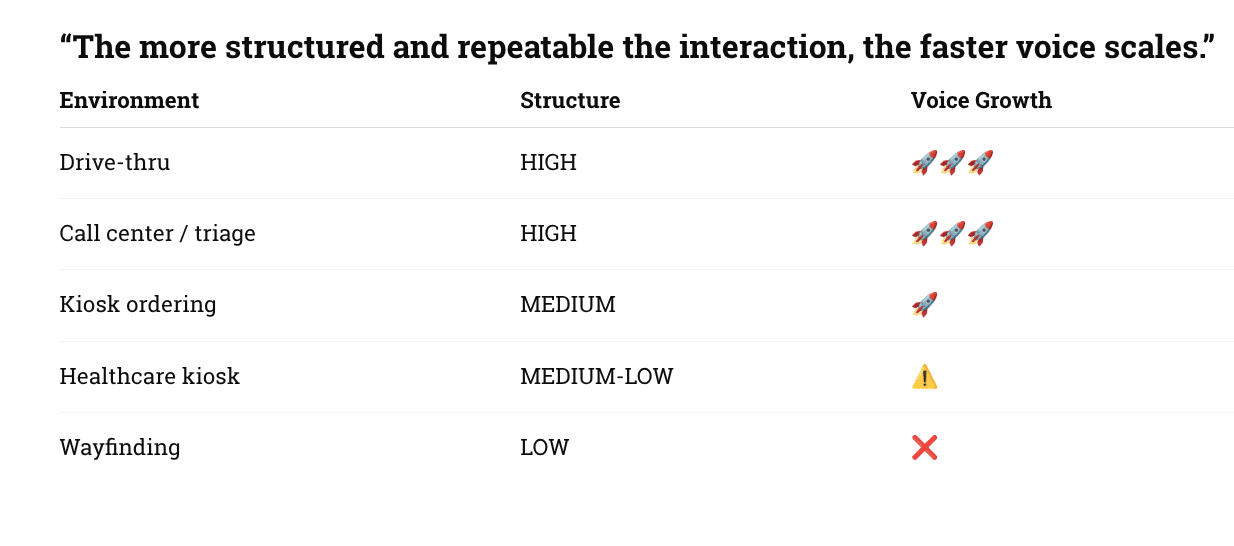Image resolution: width=1234 pixels, height=546 pixels.
Task: Select the Wayfinding row label
Action: (120, 448)
